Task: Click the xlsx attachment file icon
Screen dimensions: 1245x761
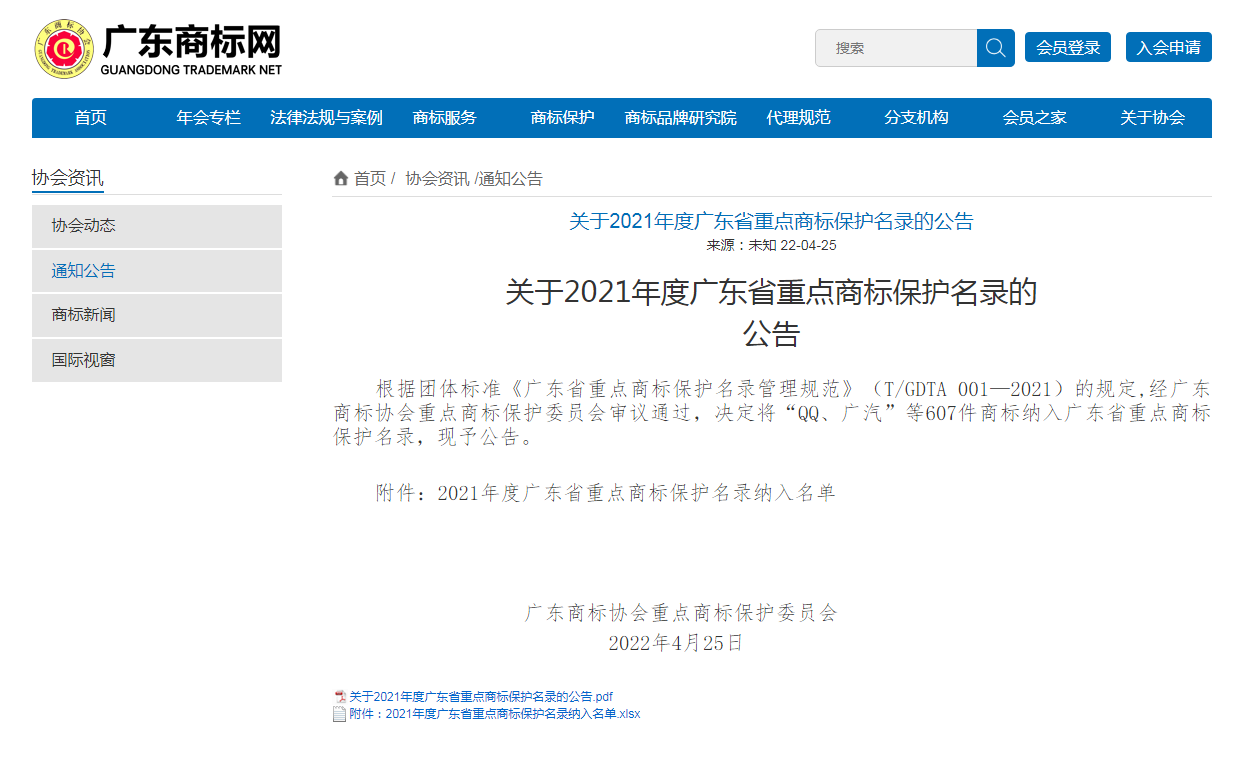Action: [340, 714]
